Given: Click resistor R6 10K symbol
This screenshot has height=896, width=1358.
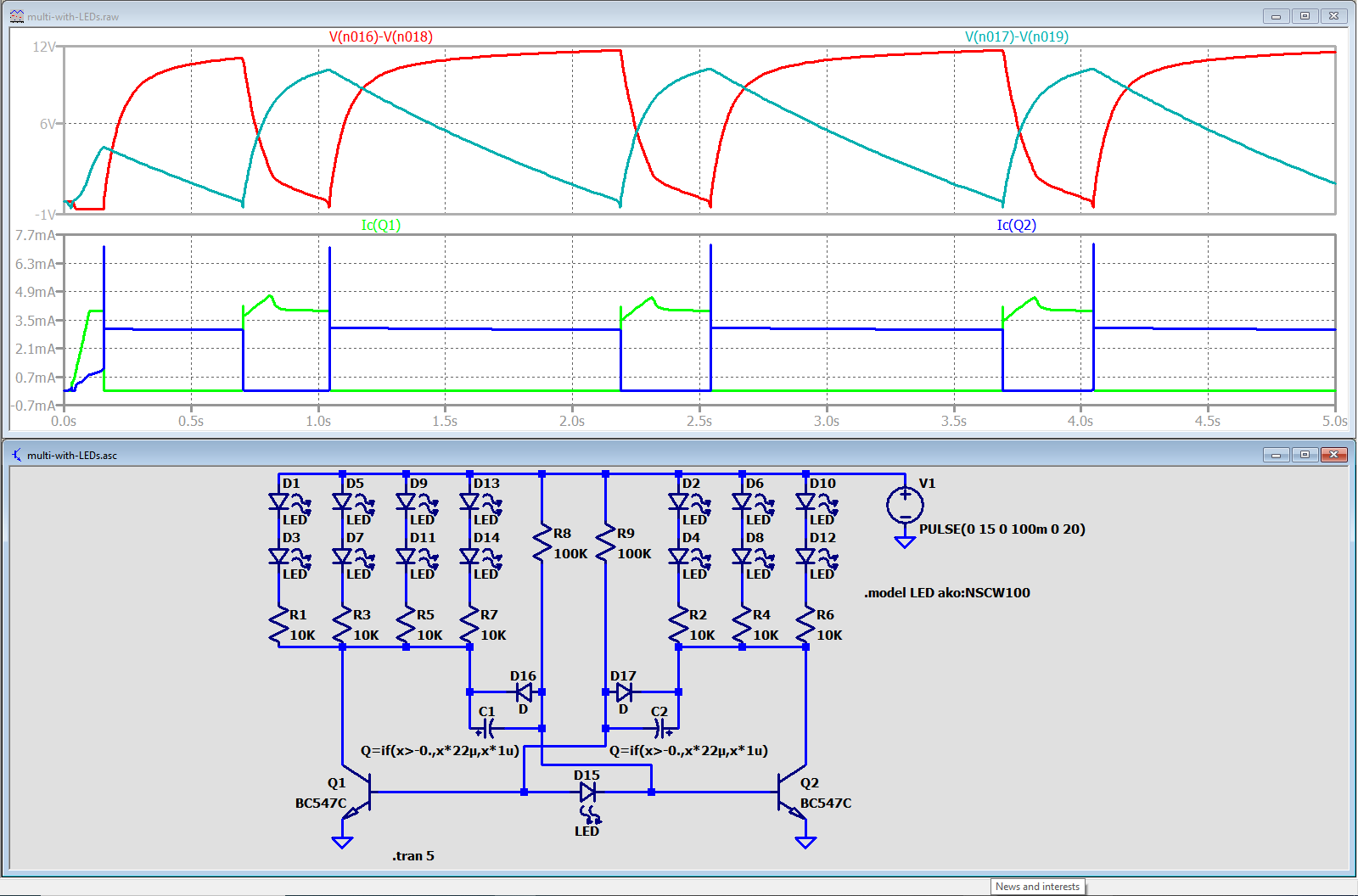Looking at the screenshot, I should click(x=806, y=625).
